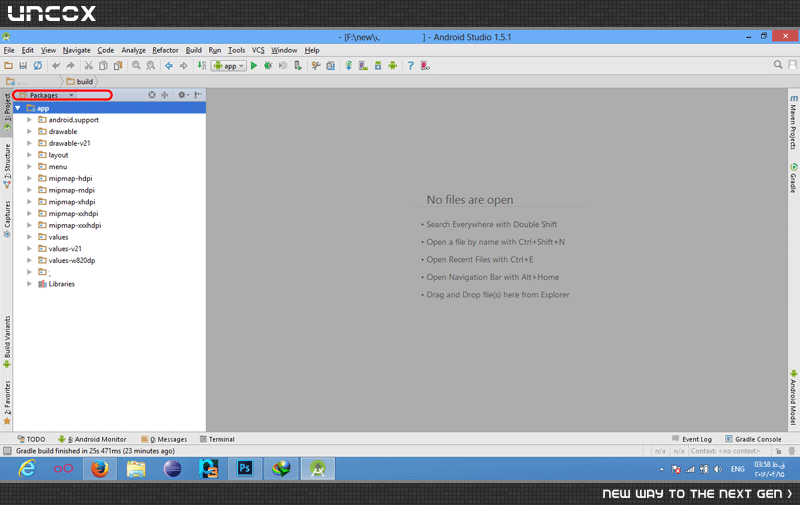Open the app run configuration dropdown
The height and width of the screenshot is (505, 800).
click(229, 66)
